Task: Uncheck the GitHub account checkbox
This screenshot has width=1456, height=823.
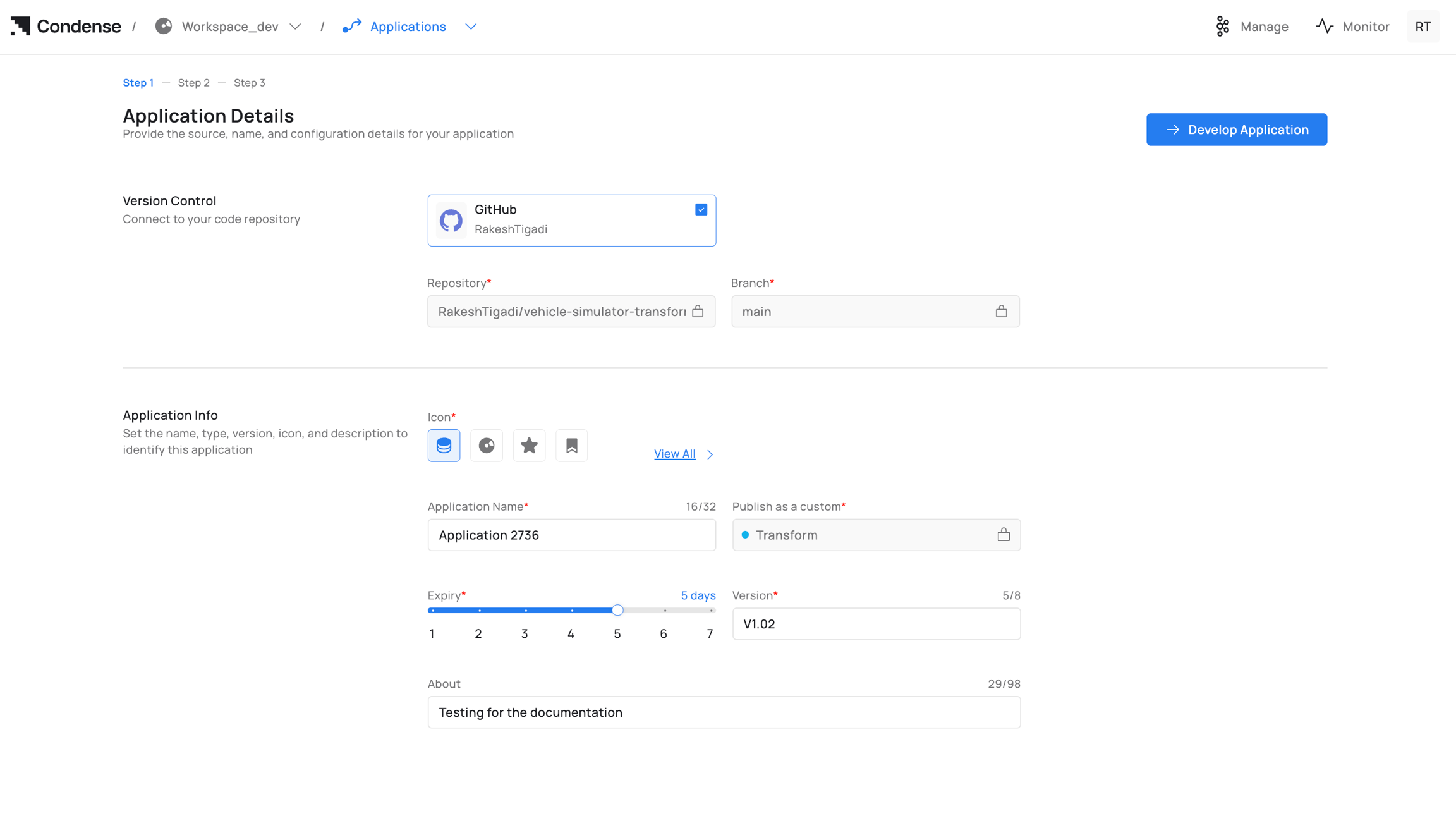Action: click(701, 210)
